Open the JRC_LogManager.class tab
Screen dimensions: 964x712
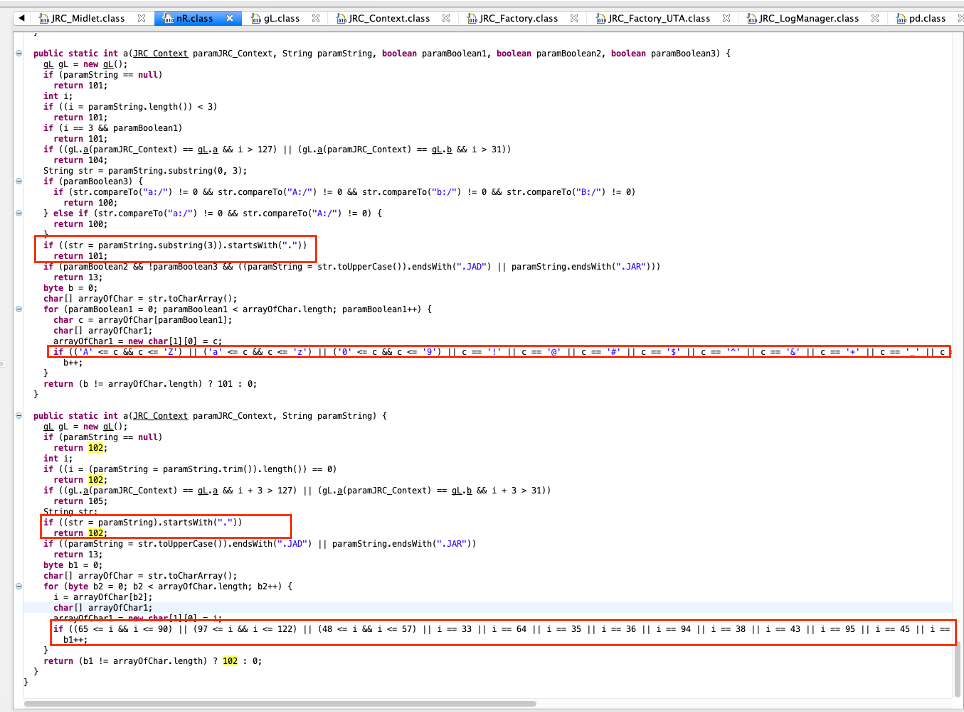pos(808,18)
